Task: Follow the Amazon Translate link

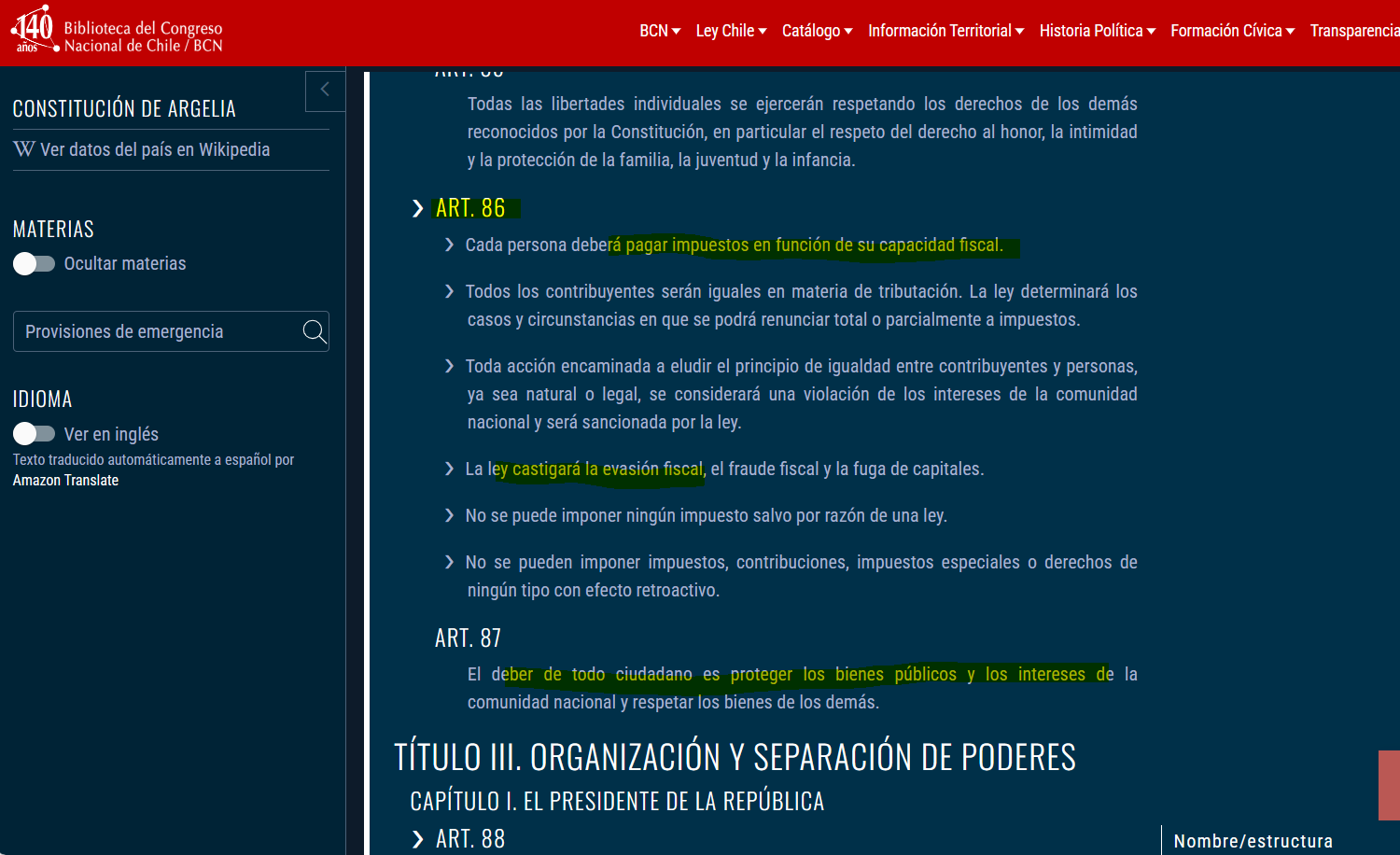Action: click(65, 481)
